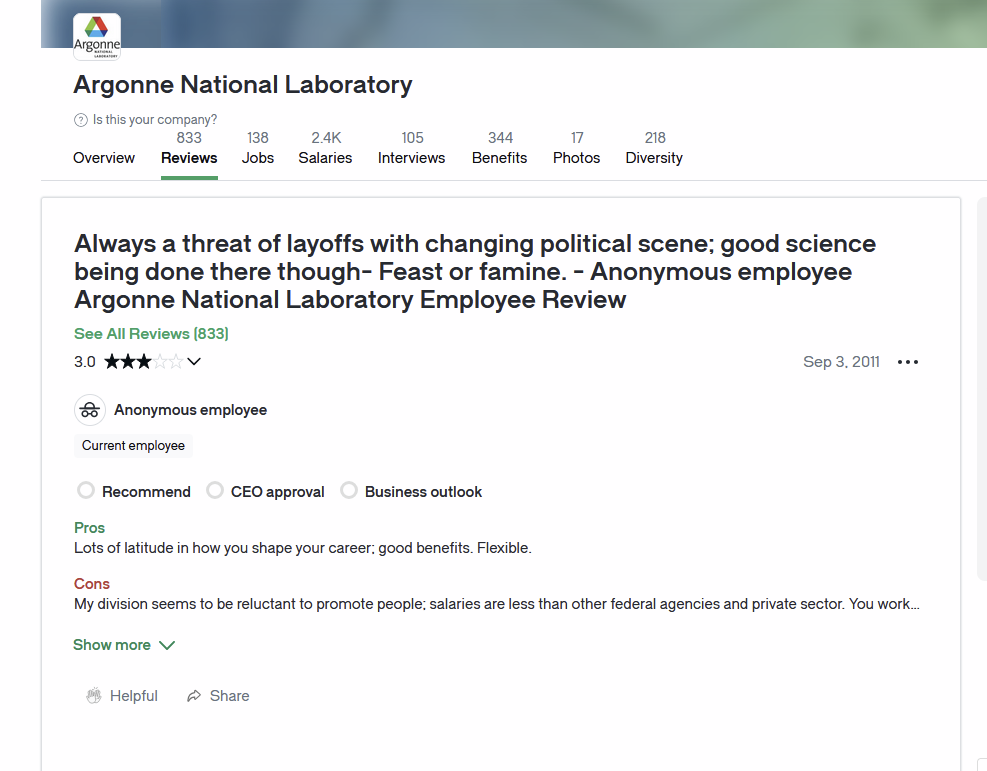The height and width of the screenshot is (771, 987).
Task: Select the CEO approval circle indicator
Action: (x=215, y=491)
